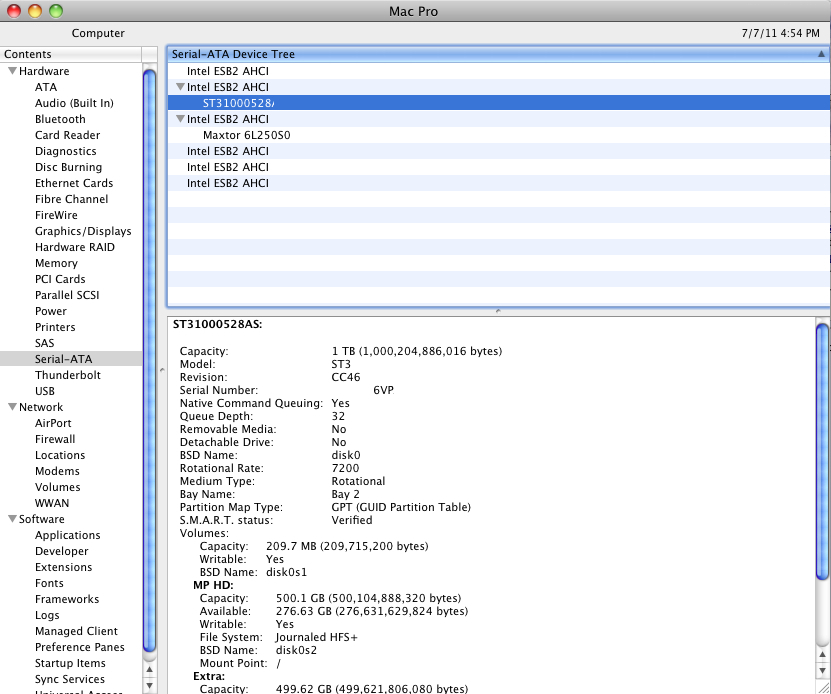The height and width of the screenshot is (694, 831).
Task: Open Thunderbolt section
Action: coord(68,375)
